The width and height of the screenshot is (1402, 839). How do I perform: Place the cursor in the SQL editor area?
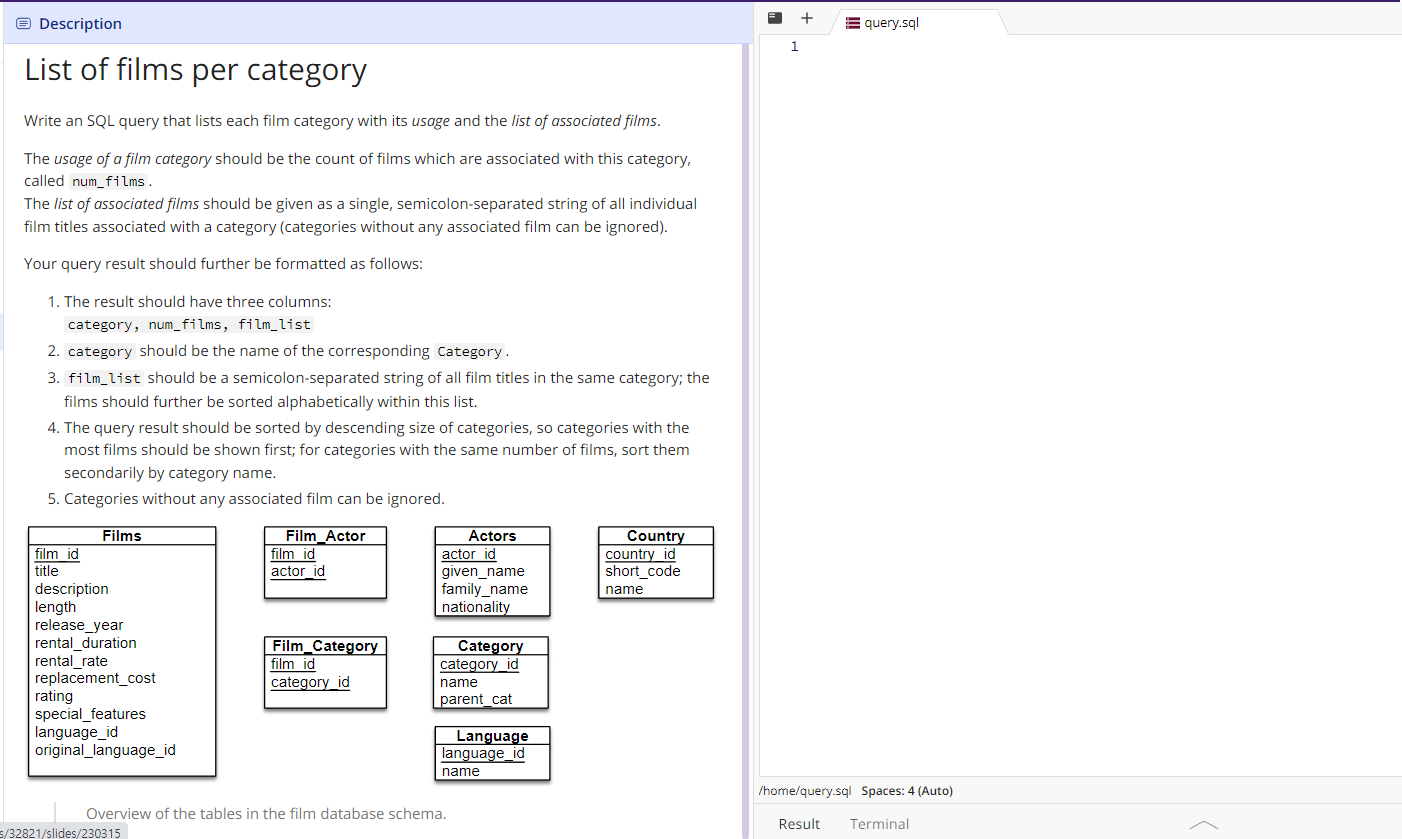click(x=1050, y=300)
